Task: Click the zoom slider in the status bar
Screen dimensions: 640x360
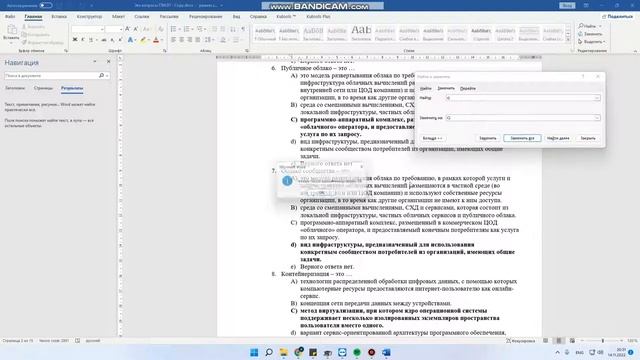Action: pyautogui.click(x=602, y=341)
